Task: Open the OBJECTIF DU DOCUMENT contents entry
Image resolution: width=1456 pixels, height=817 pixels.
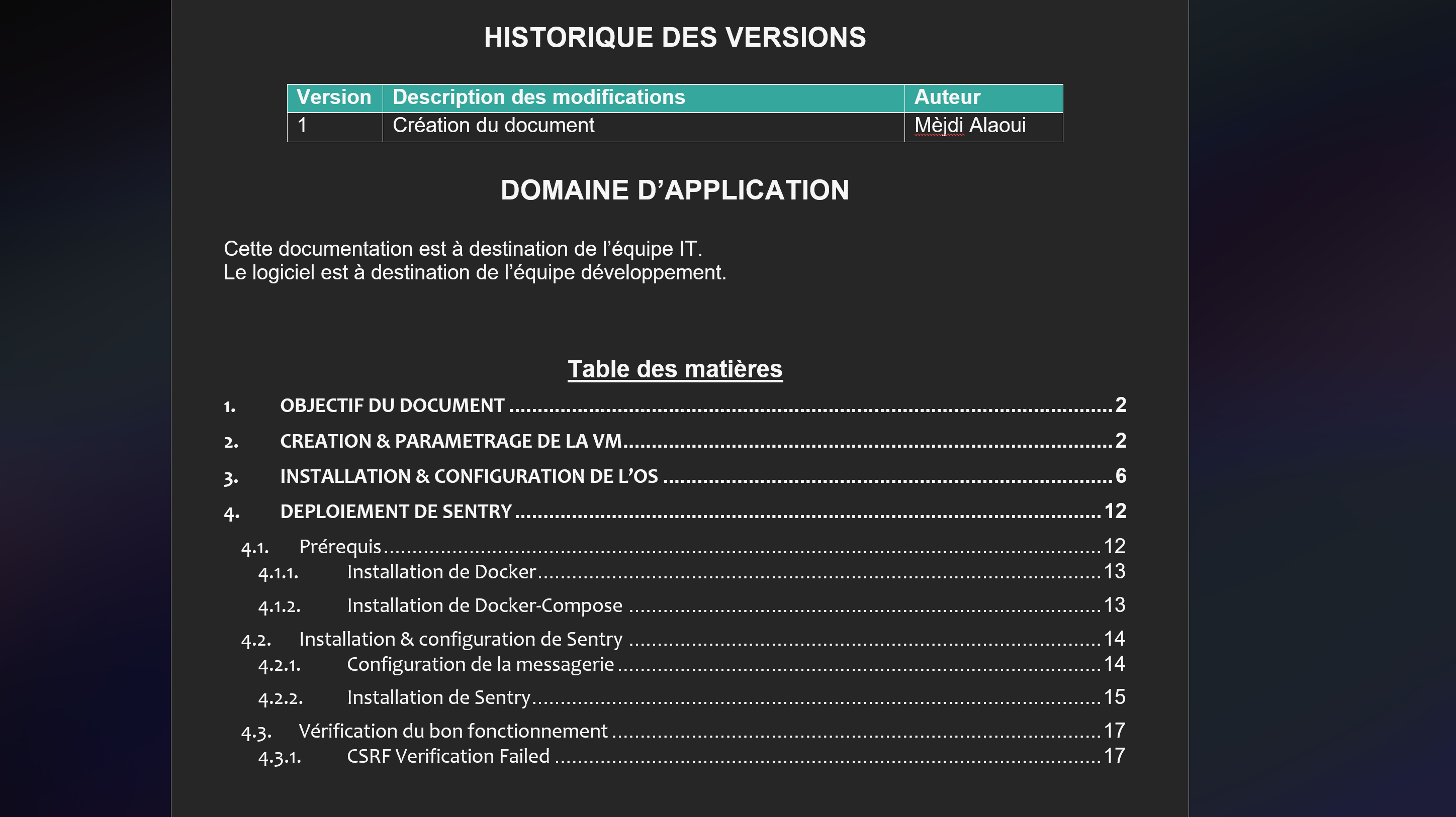Action: tap(392, 405)
